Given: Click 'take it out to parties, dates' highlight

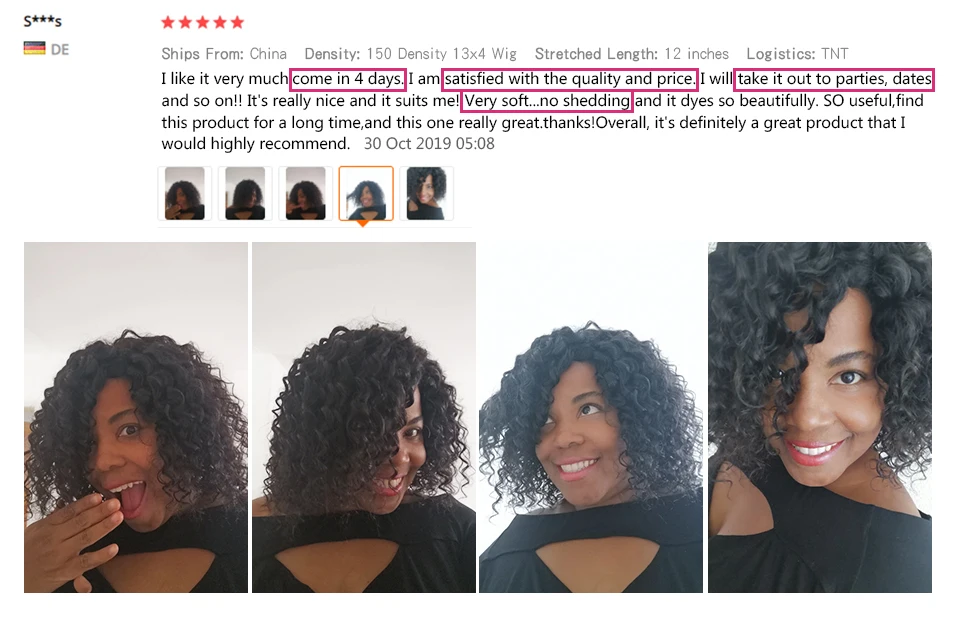Looking at the screenshot, I should (834, 79).
